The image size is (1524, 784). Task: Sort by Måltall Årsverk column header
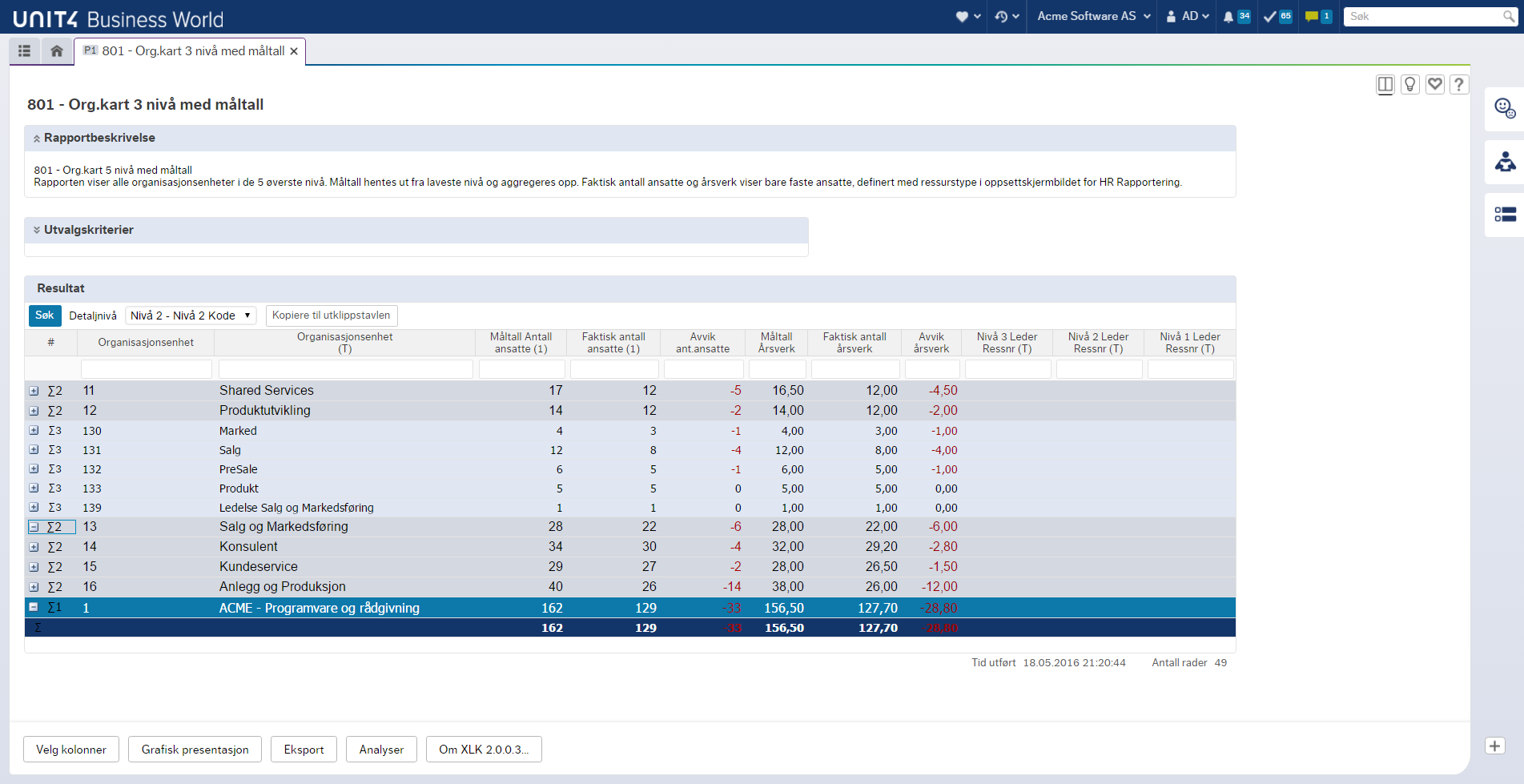pyautogui.click(x=777, y=343)
